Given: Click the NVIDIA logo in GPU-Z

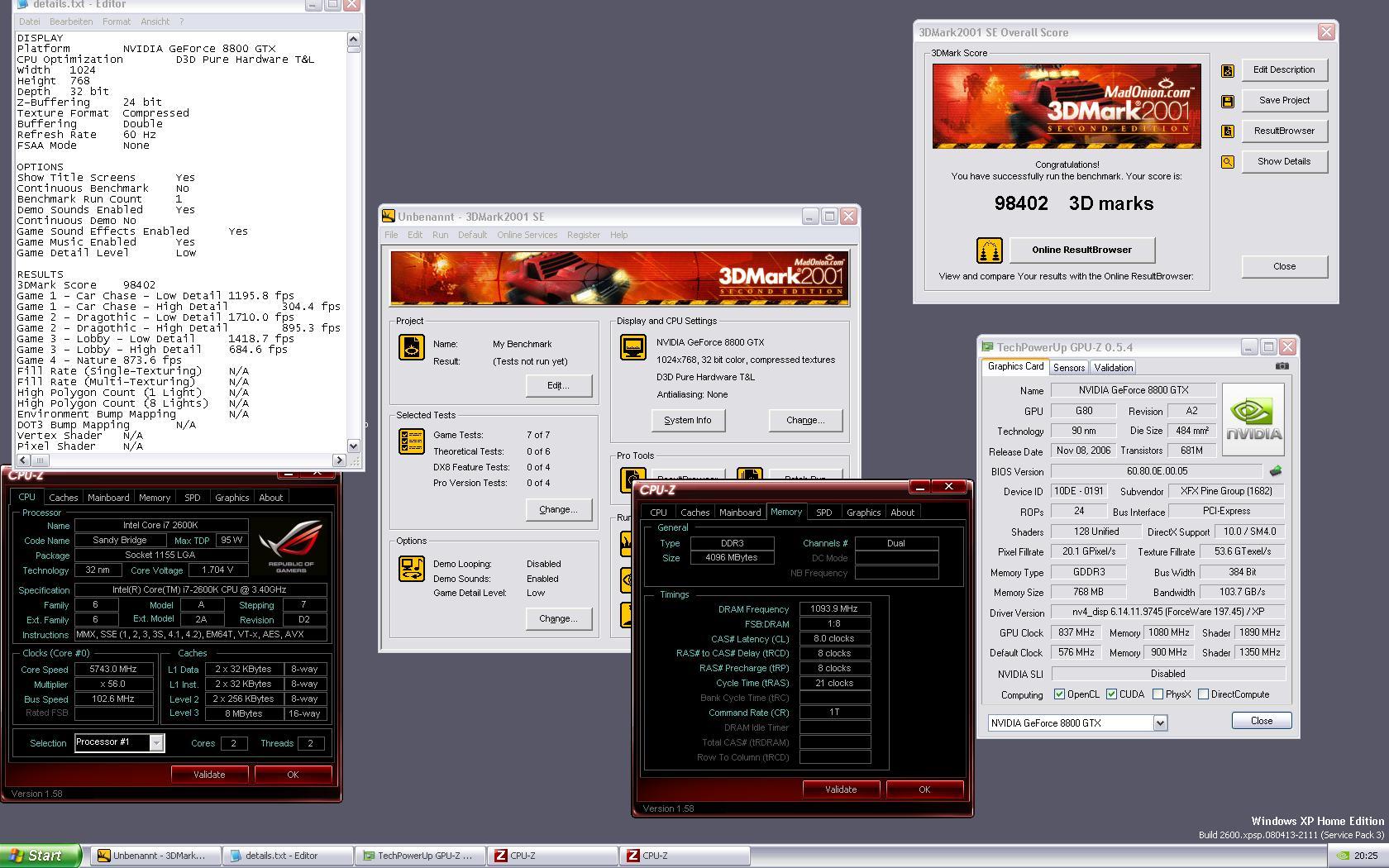Looking at the screenshot, I should click(x=1253, y=419).
